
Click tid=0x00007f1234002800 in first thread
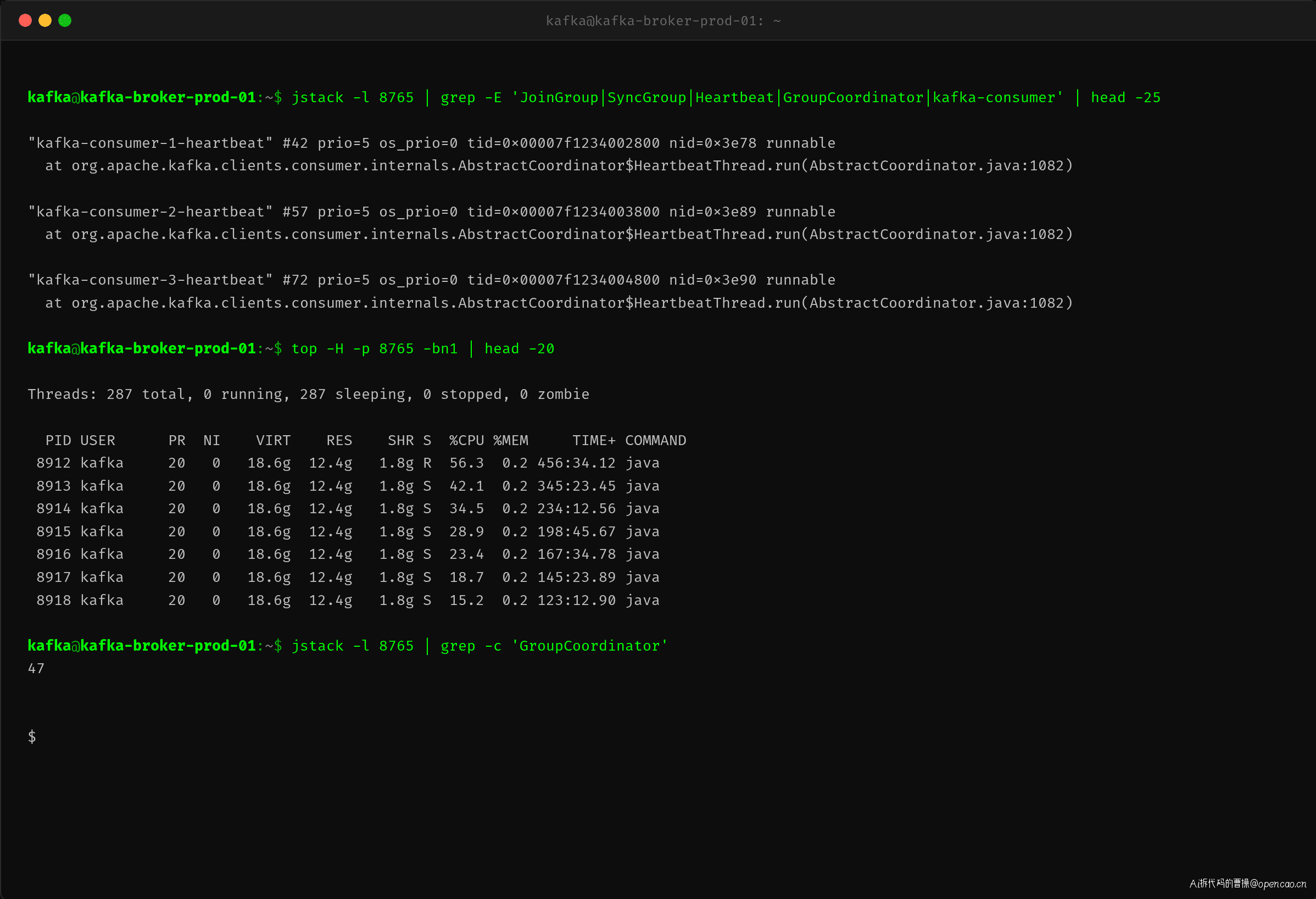[563, 143]
